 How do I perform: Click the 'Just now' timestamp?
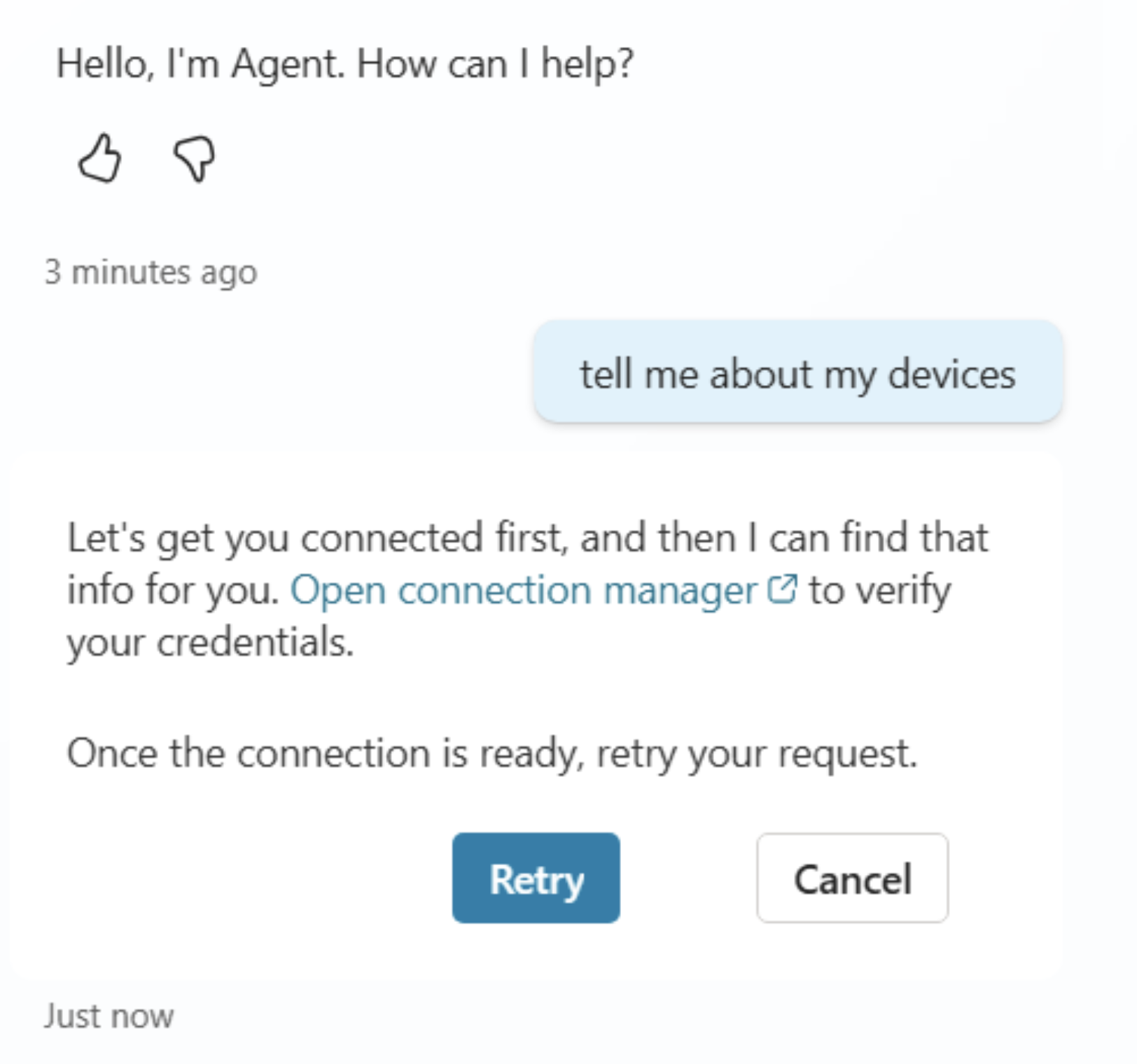109,1016
